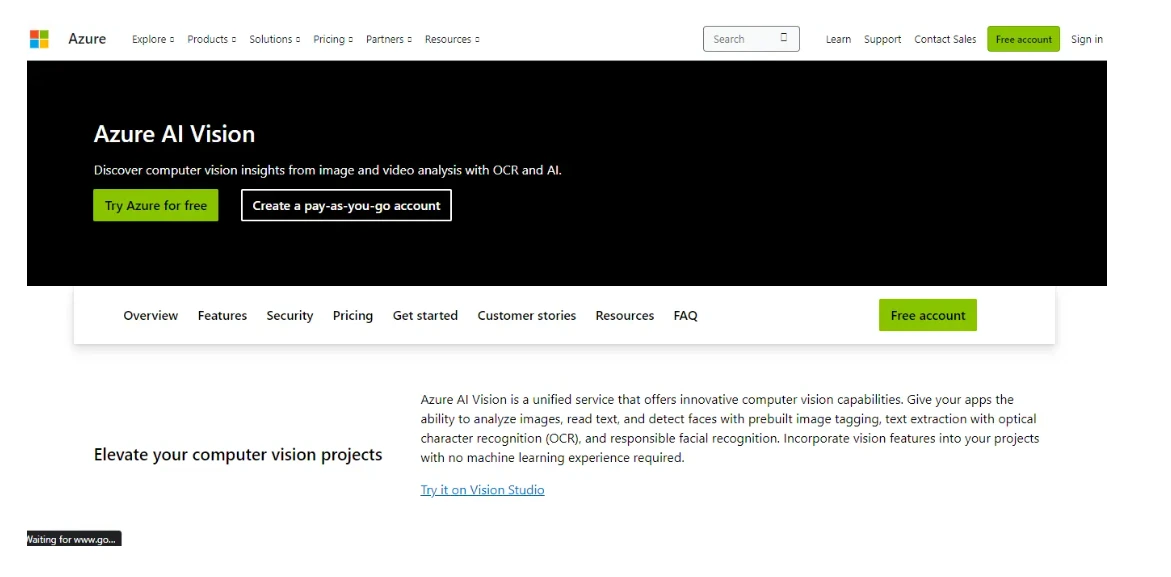Follow the Try it on Vision Studio link

pyautogui.click(x=482, y=489)
